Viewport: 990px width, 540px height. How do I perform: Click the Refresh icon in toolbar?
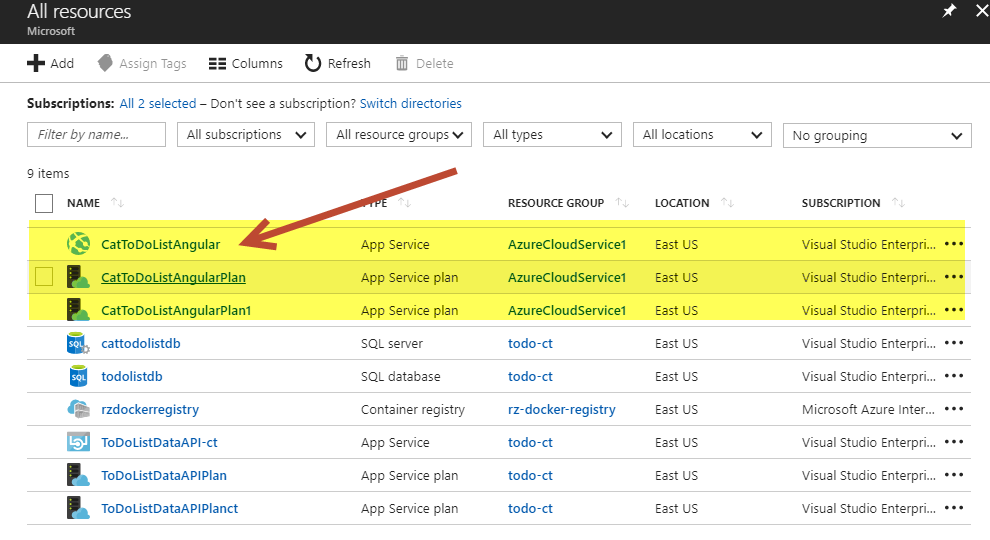pos(313,63)
